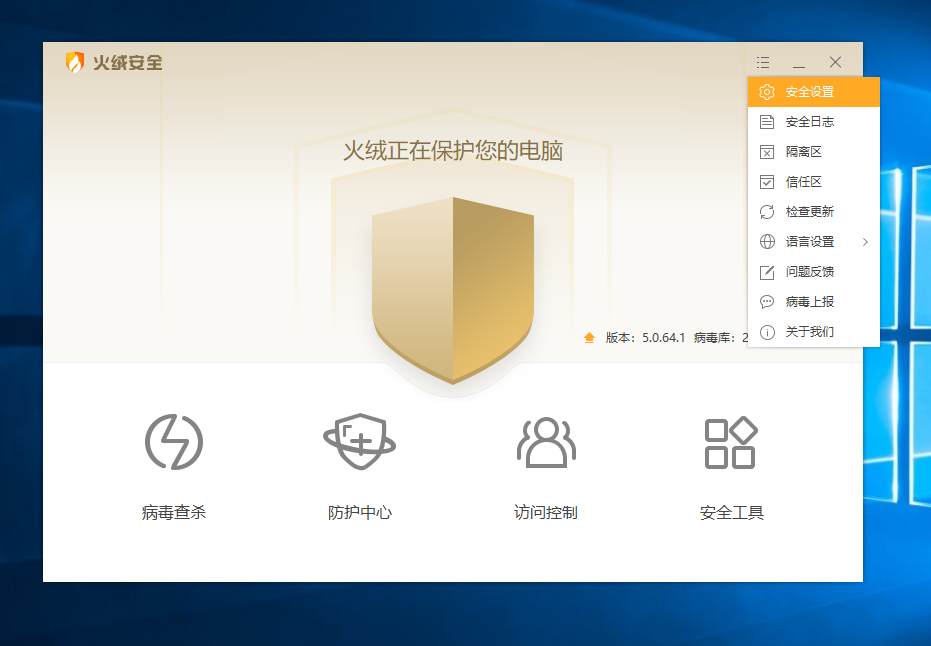Click the squares security tools icon
931x646 pixels.
click(732, 443)
